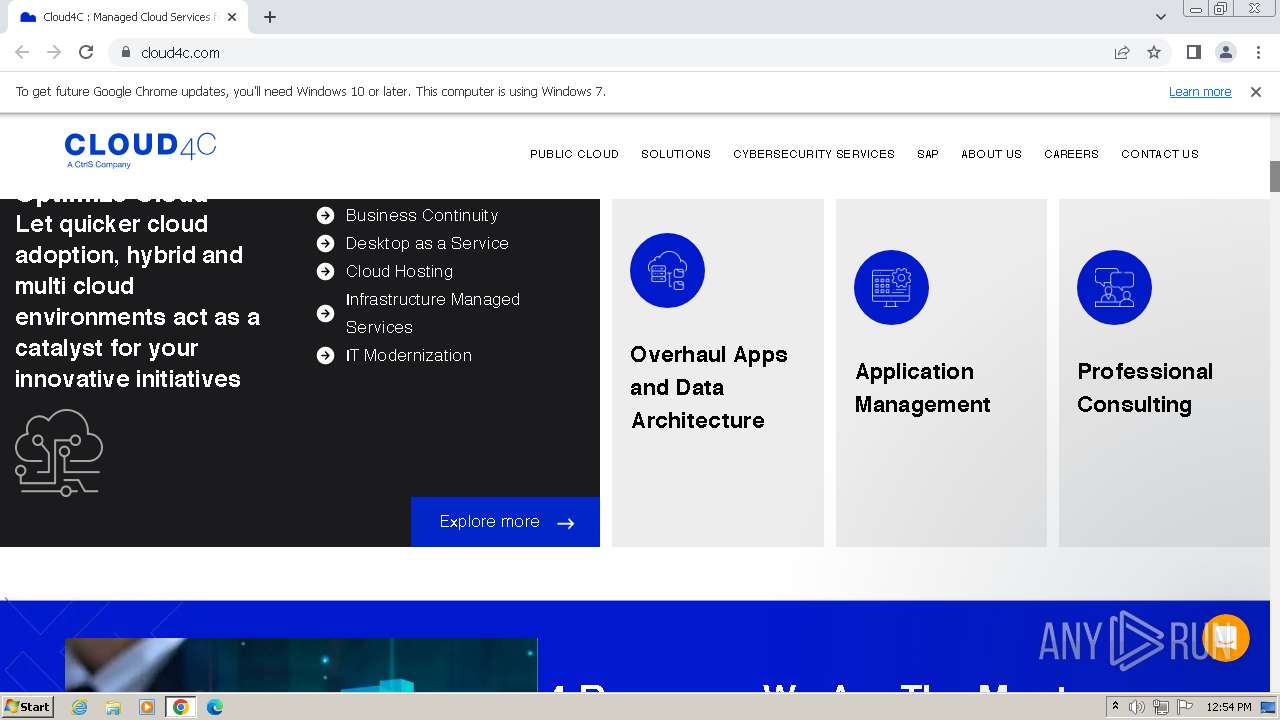Open the Infrastructure Managed Services link

[x=433, y=313]
